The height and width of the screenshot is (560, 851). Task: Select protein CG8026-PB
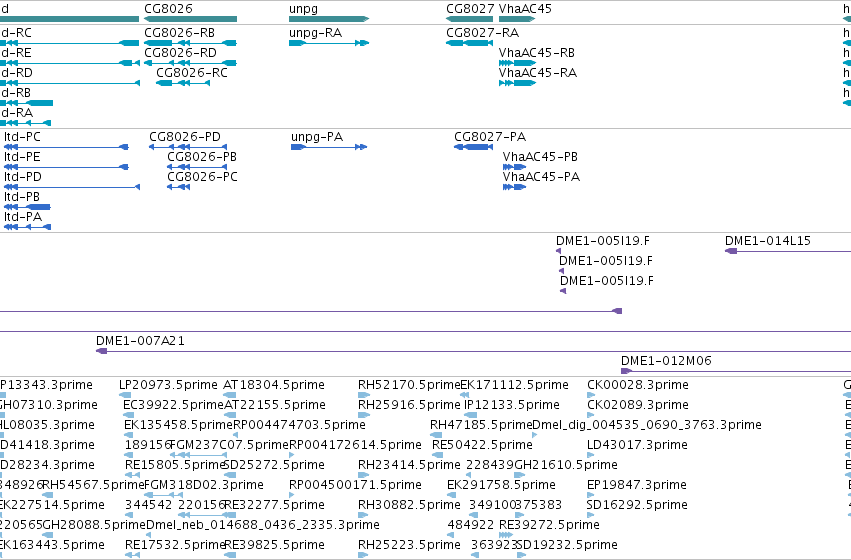[x=202, y=157]
